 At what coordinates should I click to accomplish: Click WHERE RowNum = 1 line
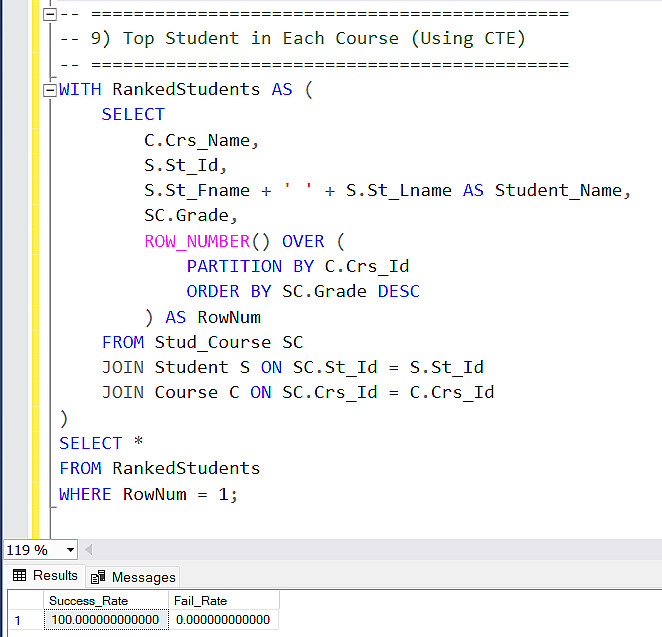point(149,494)
